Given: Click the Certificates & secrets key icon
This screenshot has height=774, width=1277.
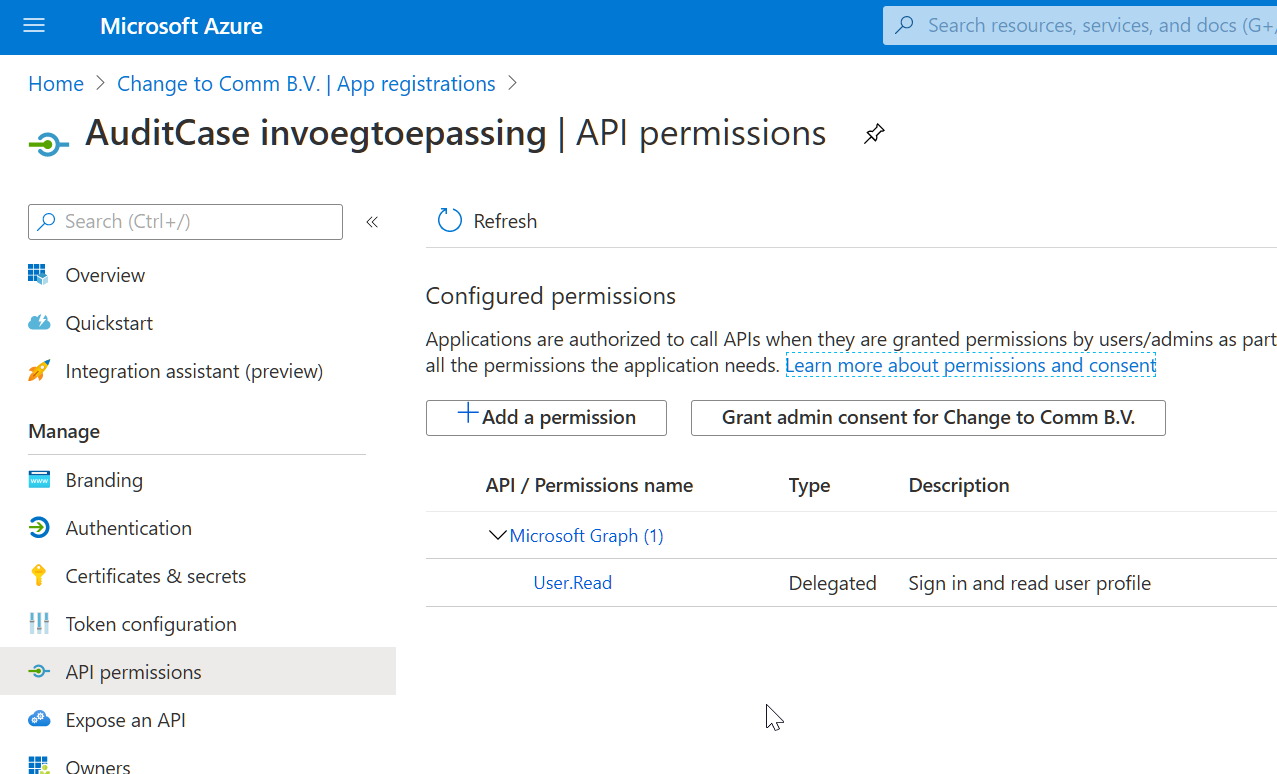Looking at the screenshot, I should [x=38, y=576].
